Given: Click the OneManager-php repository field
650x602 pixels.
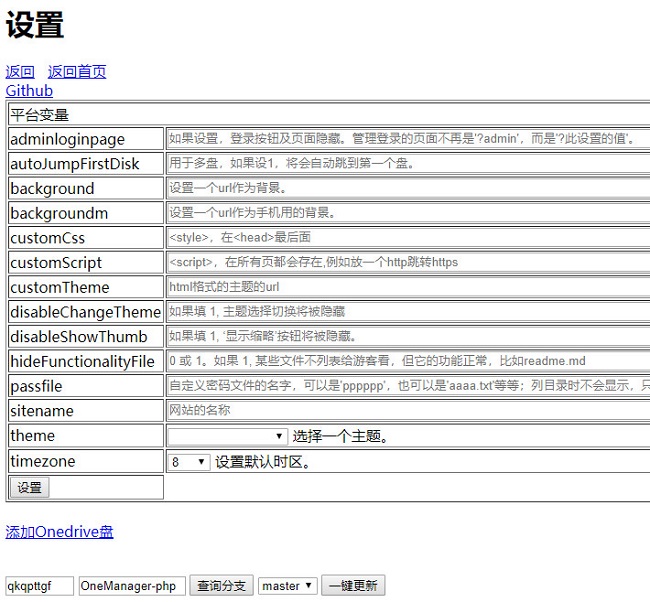Looking at the screenshot, I should point(132,586).
